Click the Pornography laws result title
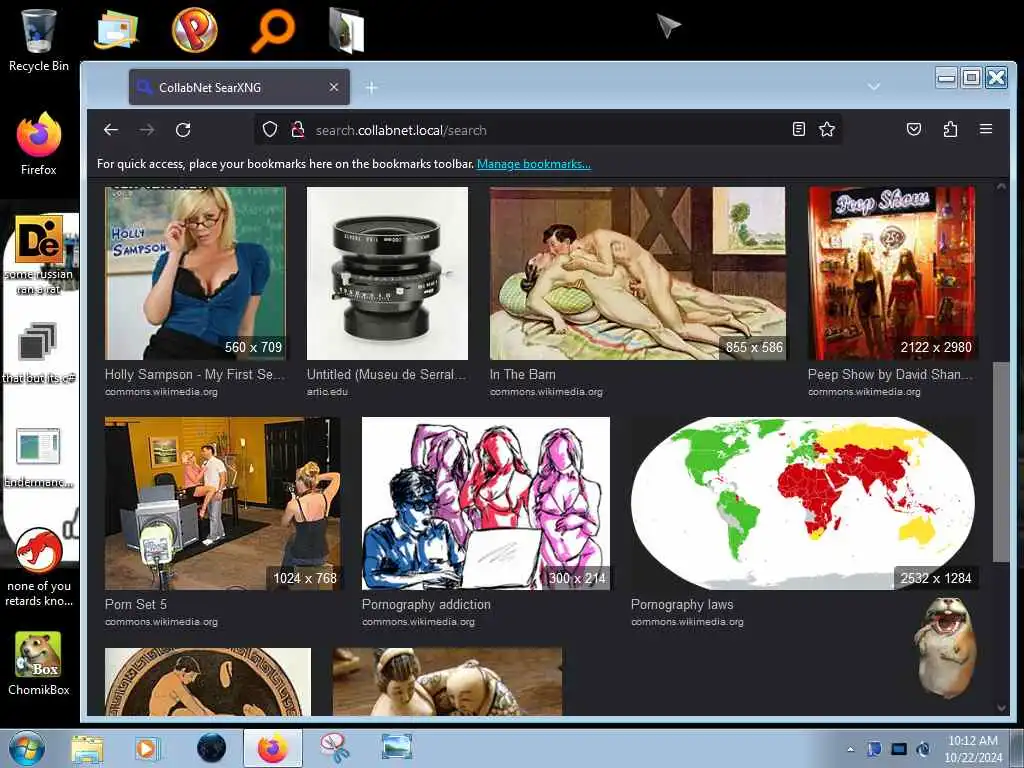Screen dimensions: 1024x768 pyautogui.click(x=682, y=605)
